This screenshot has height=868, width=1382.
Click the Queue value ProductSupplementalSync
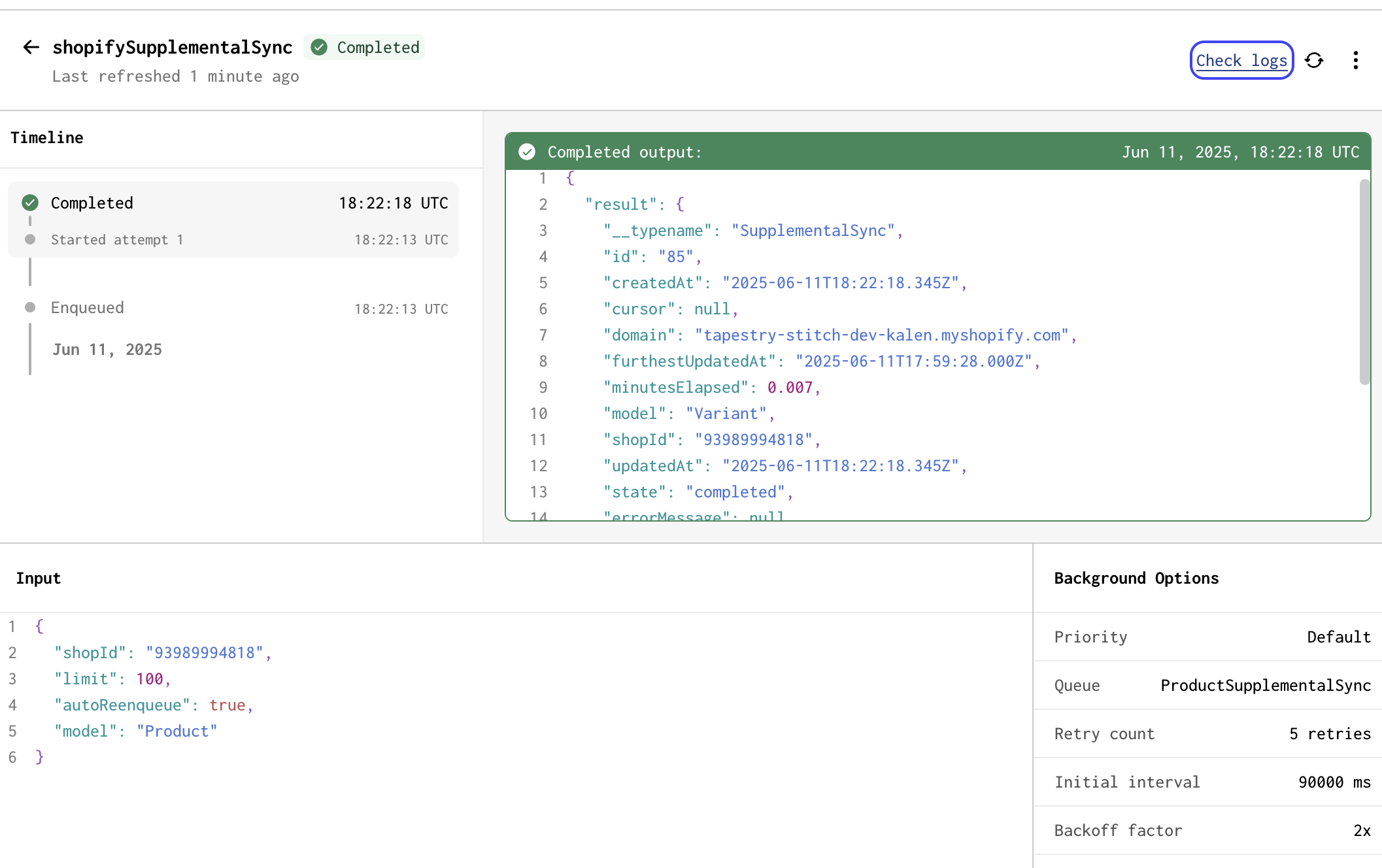1266,686
